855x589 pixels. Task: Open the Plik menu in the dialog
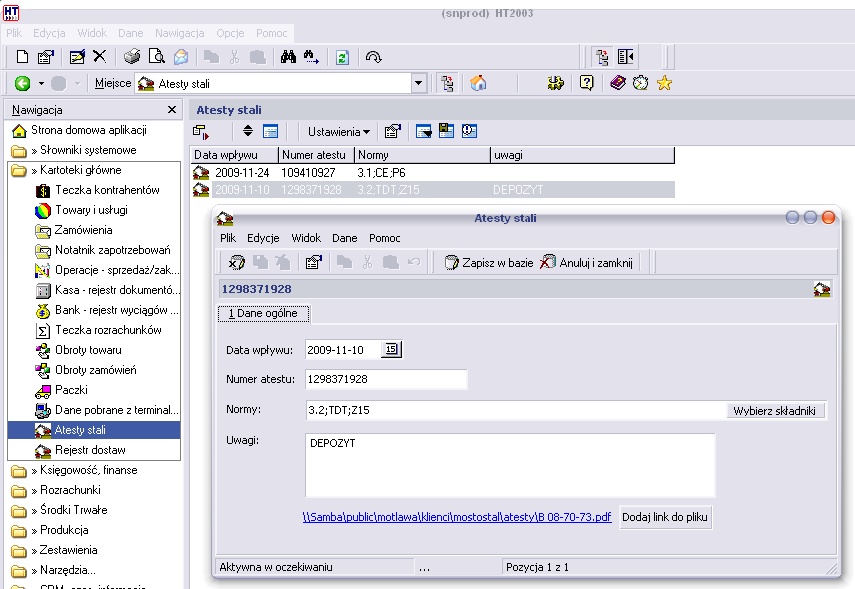pyautogui.click(x=228, y=238)
